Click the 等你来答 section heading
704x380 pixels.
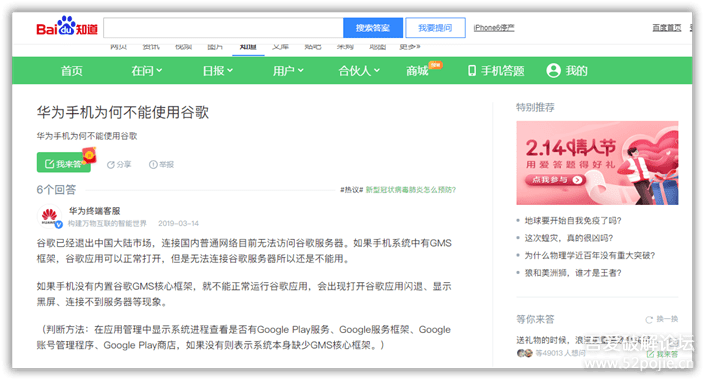[x=535, y=319]
